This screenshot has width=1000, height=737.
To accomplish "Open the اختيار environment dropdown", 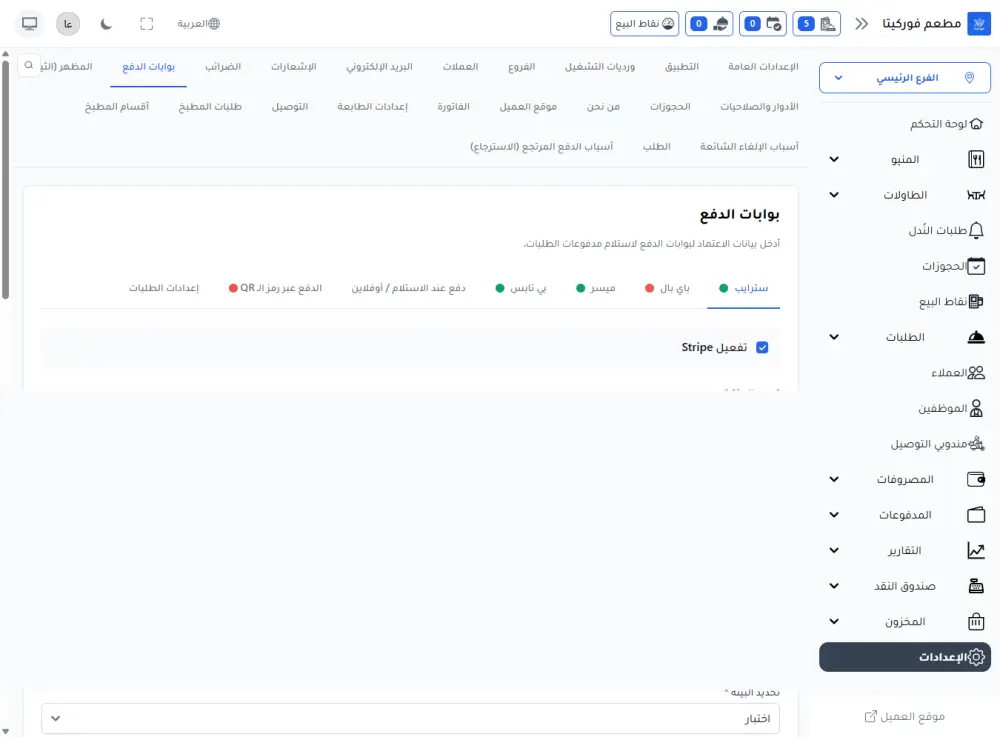I will coord(409,717).
